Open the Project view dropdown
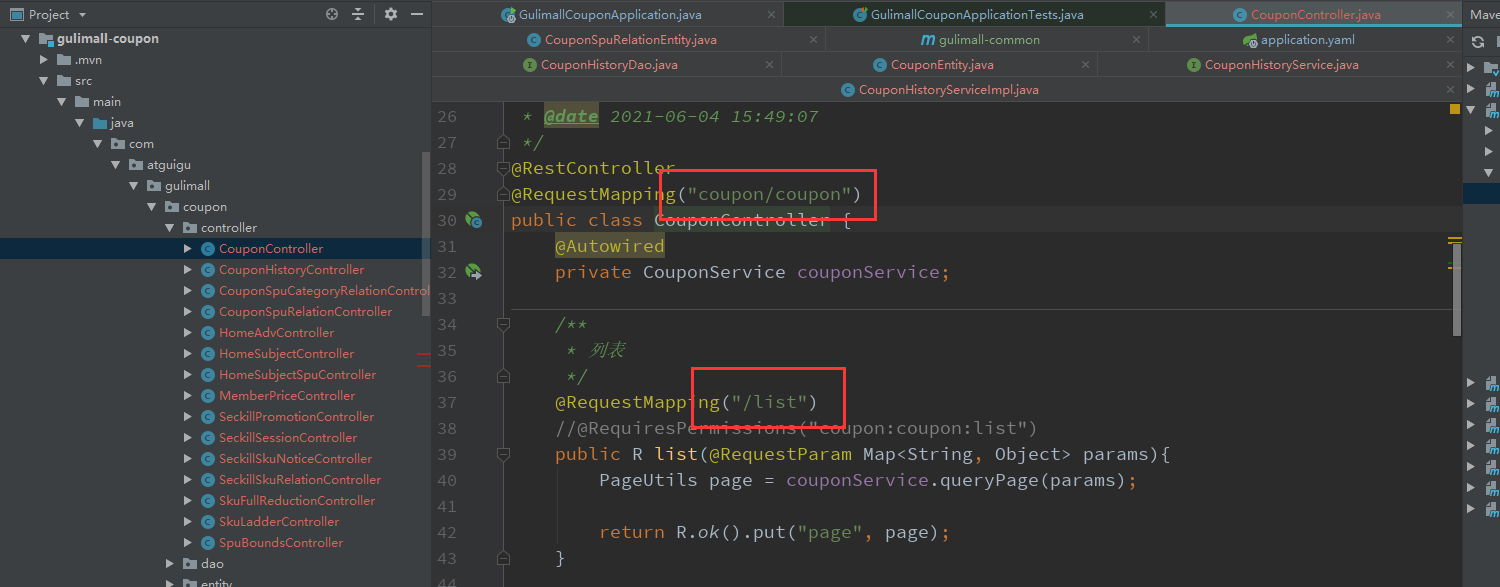1500x587 pixels. pyautogui.click(x=82, y=15)
